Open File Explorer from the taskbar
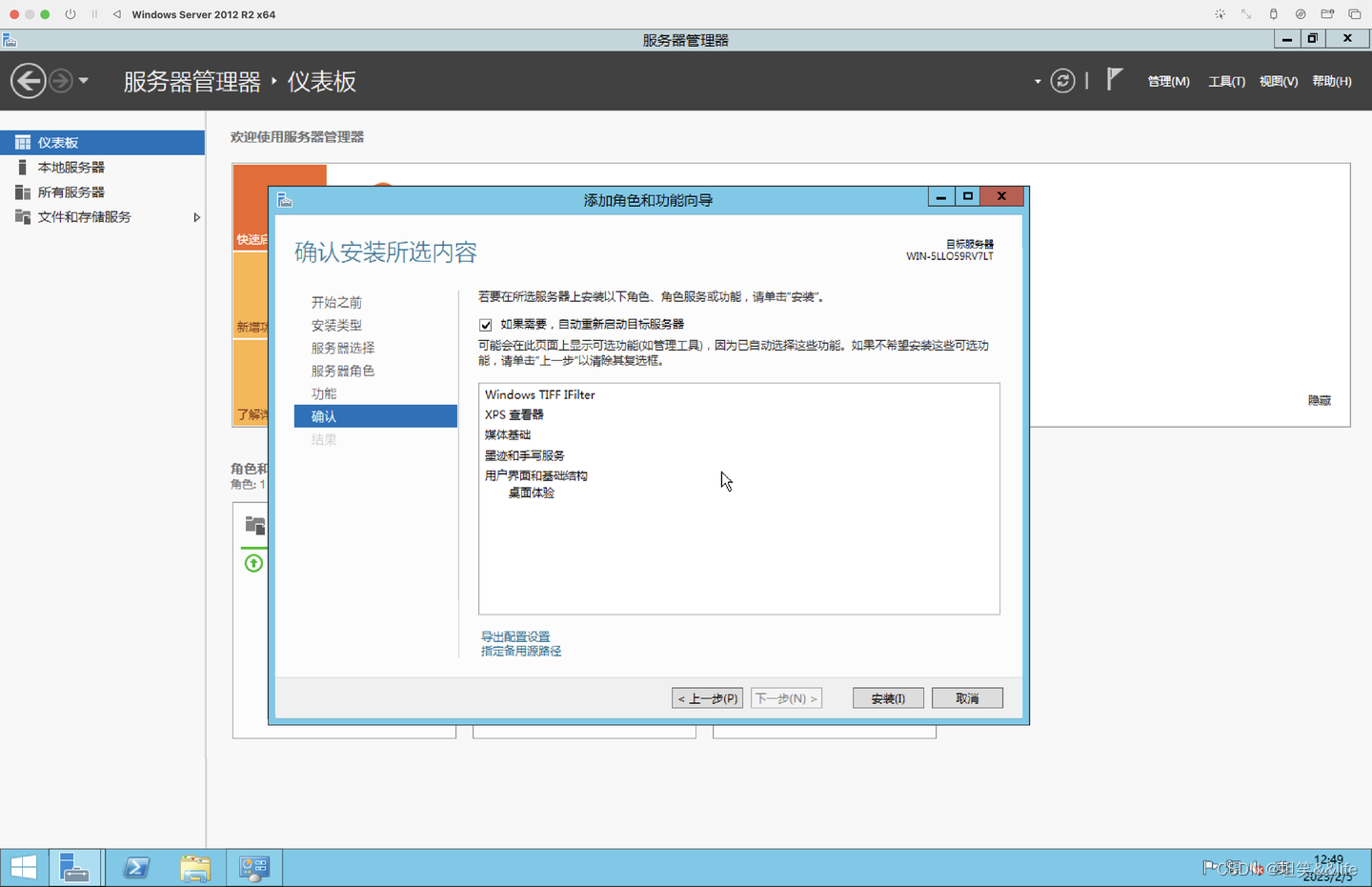This screenshot has height=887, width=1372. 195,868
